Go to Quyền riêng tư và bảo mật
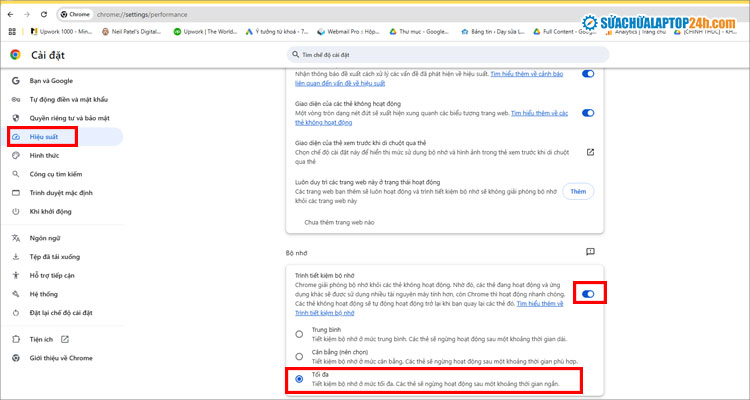The height and width of the screenshot is (400, 750). click(69, 118)
